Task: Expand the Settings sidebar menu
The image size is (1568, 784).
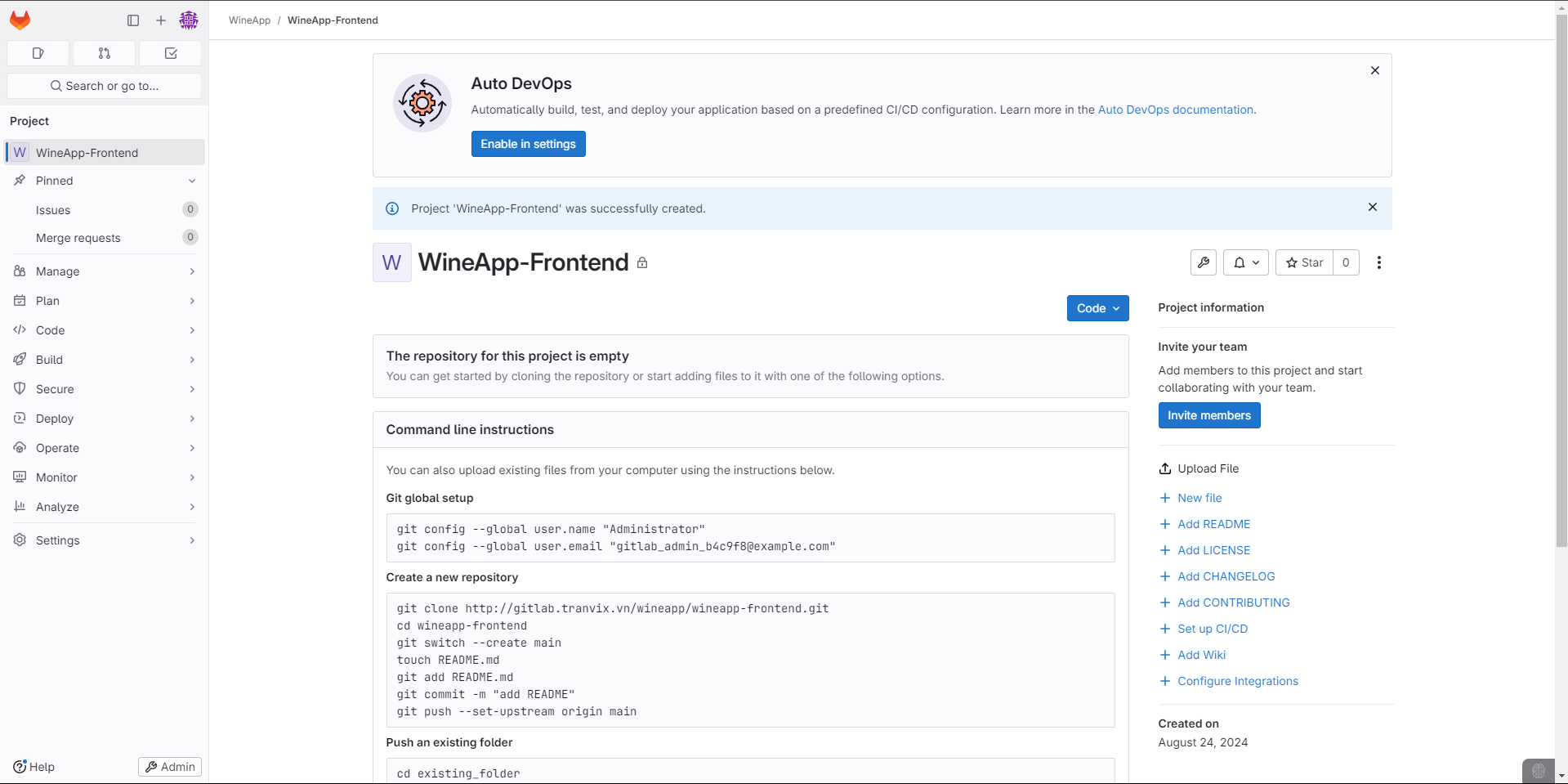Action: coord(105,540)
